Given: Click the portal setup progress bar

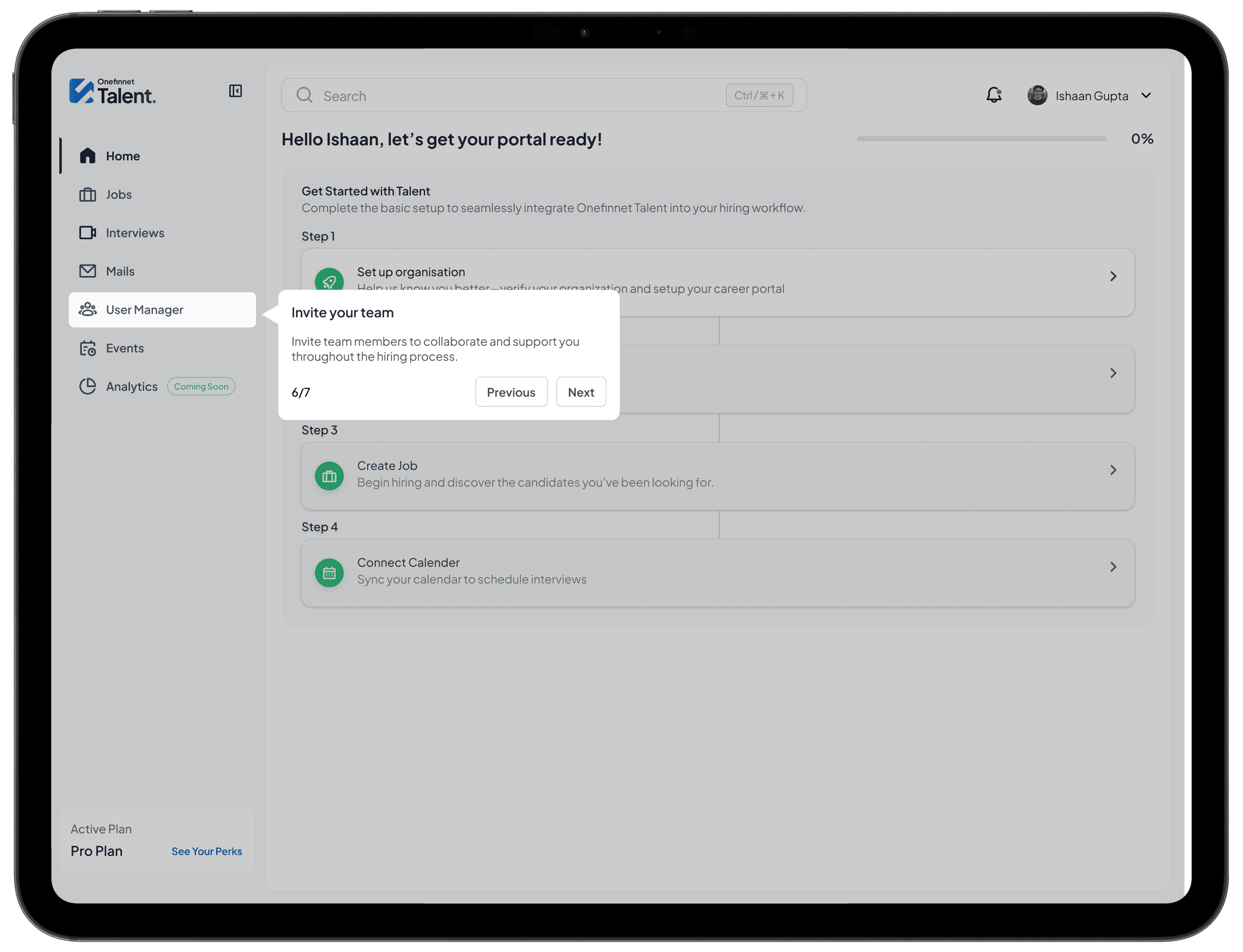Looking at the screenshot, I should click(981, 139).
